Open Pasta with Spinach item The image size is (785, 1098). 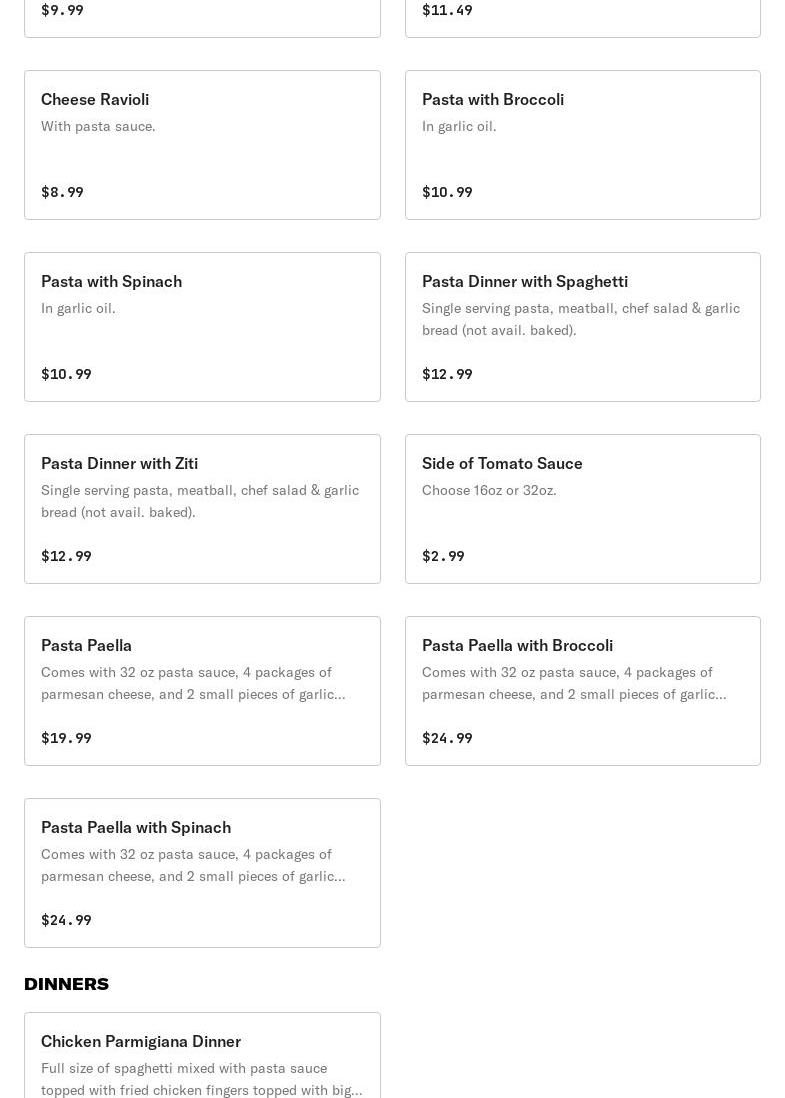click(x=202, y=327)
